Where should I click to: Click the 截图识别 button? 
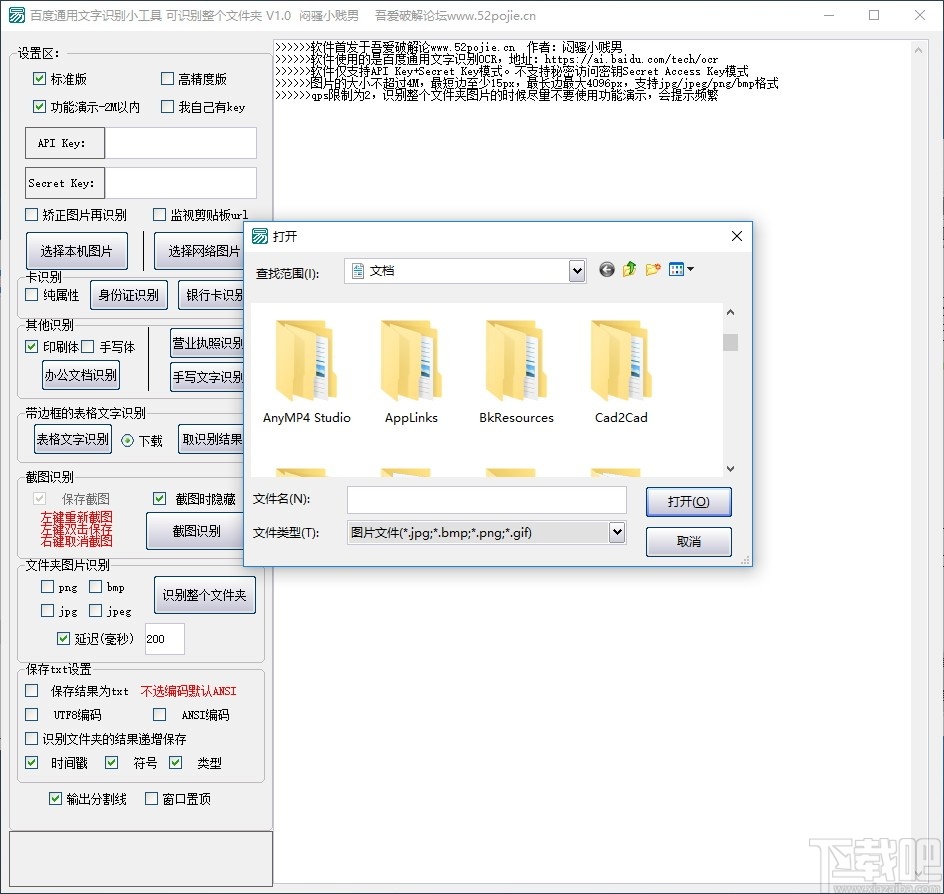194,530
